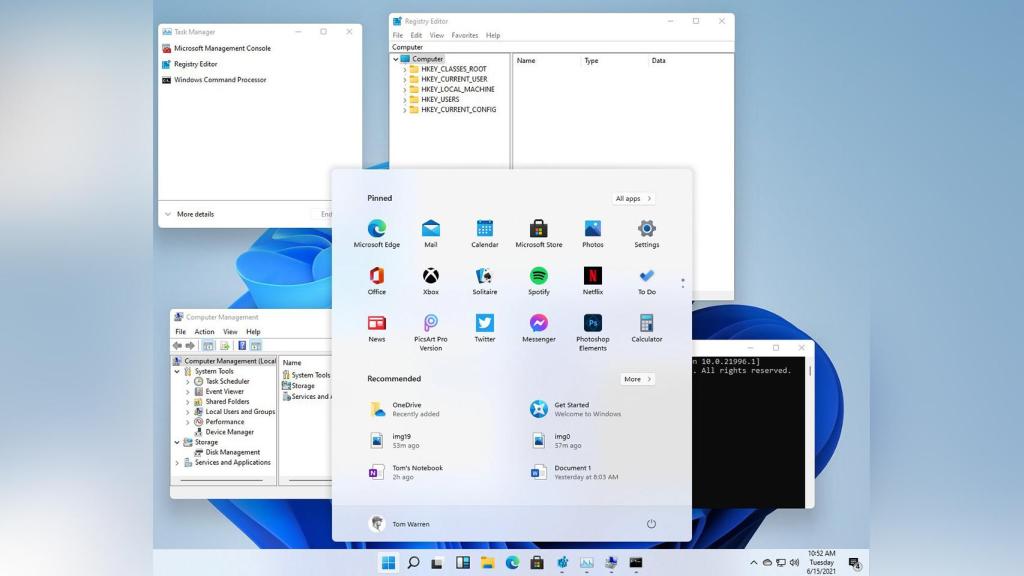
Task: Click More in the Recommended section
Action: coord(637,379)
